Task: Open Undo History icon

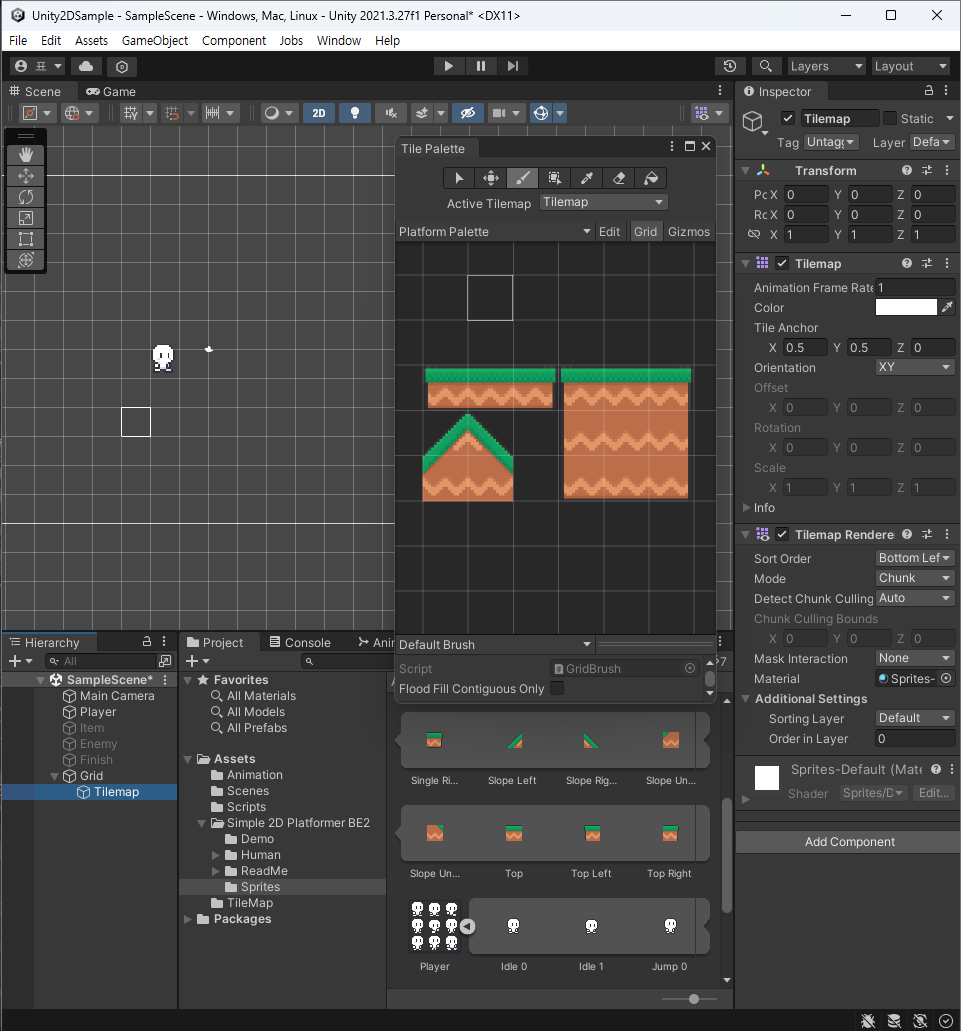Action: point(730,66)
